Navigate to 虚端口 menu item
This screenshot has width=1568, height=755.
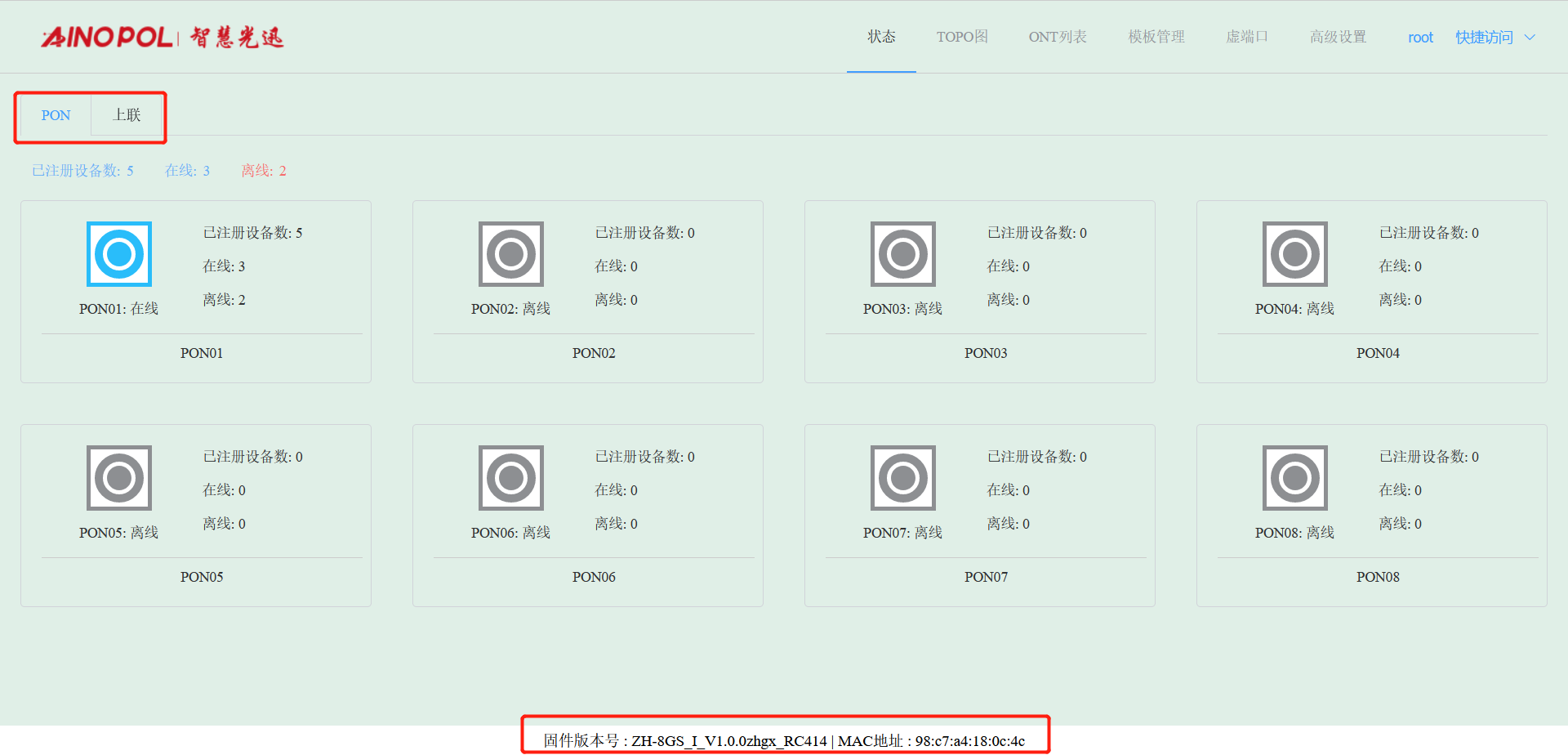click(x=1247, y=37)
